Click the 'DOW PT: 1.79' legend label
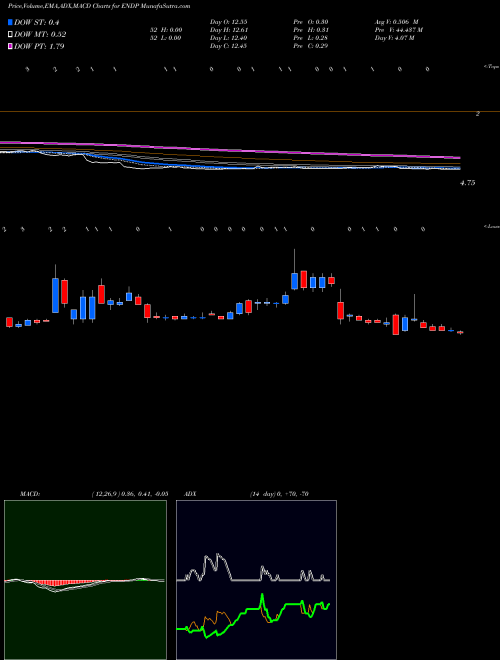Viewport: 500px width, 660px height. (x=40, y=46)
